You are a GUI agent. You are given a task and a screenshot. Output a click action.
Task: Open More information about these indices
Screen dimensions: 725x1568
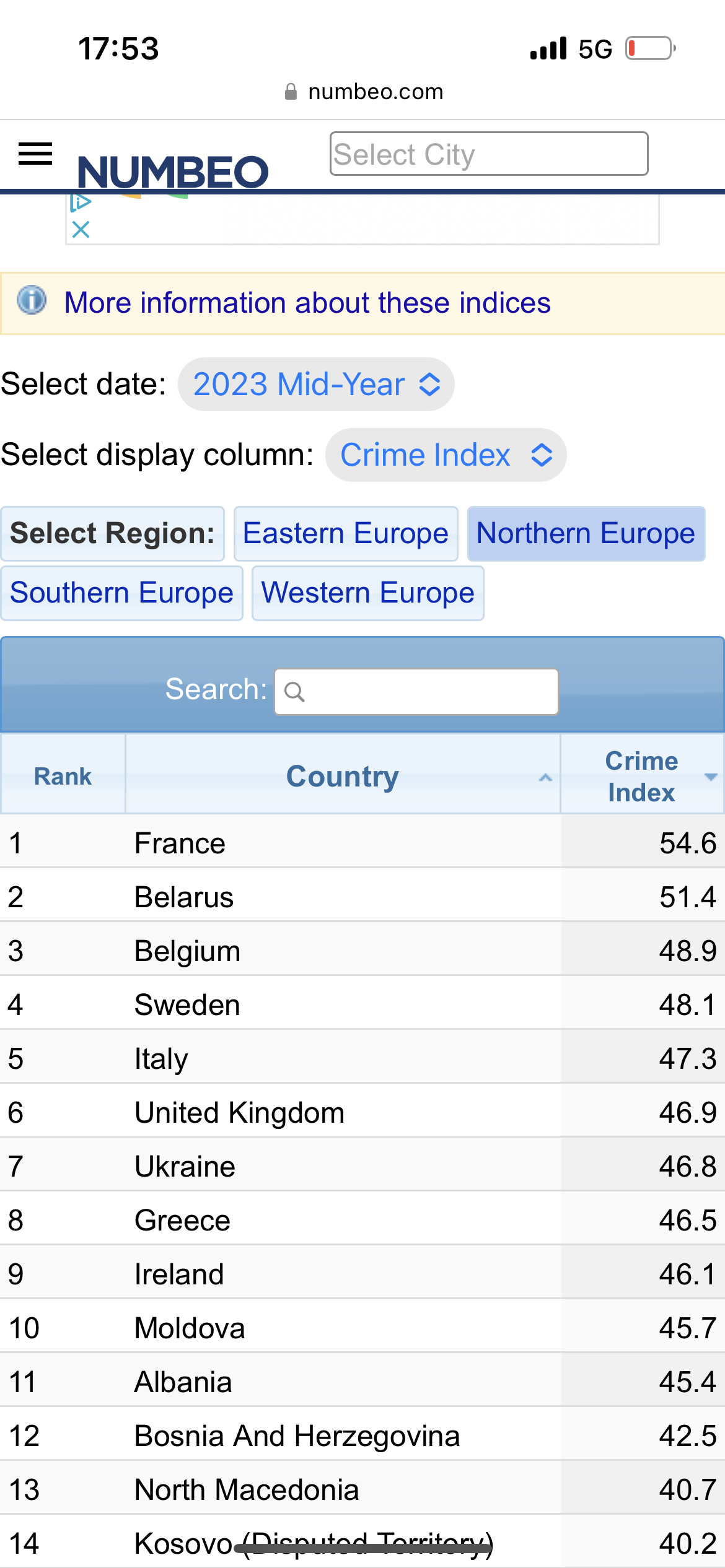[307, 303]
